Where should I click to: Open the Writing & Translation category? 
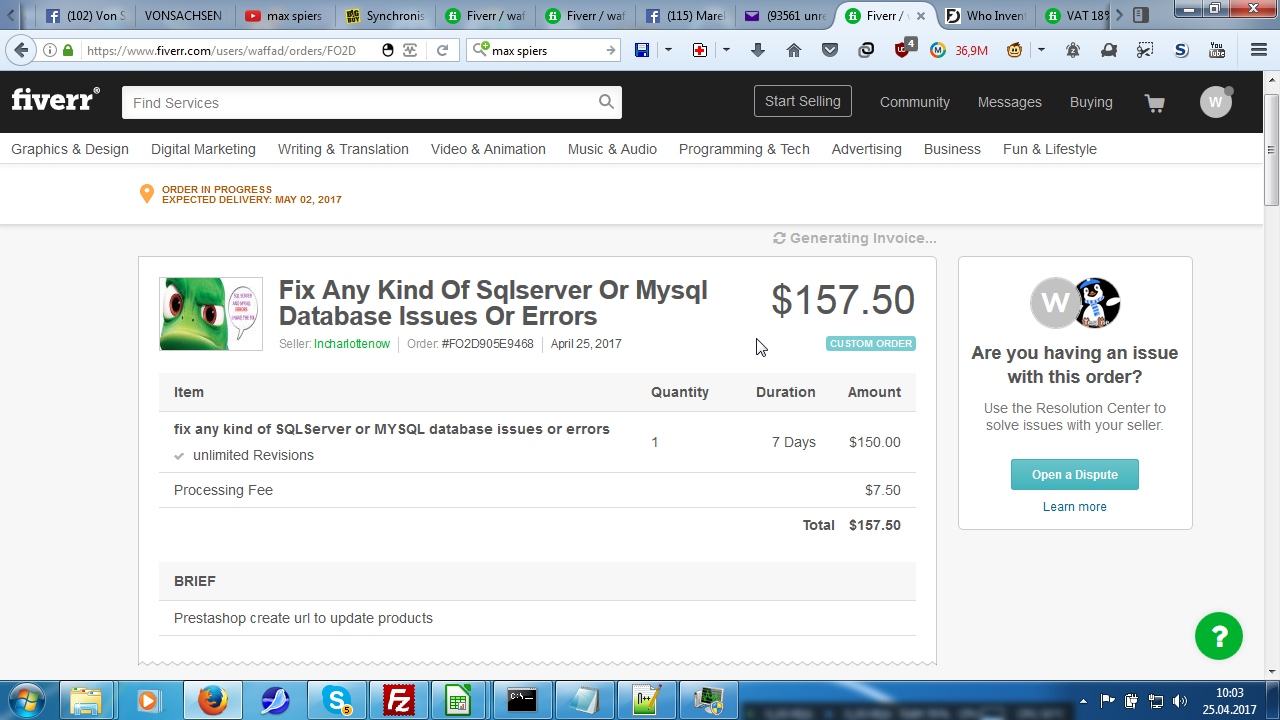(x=343, y=149)
